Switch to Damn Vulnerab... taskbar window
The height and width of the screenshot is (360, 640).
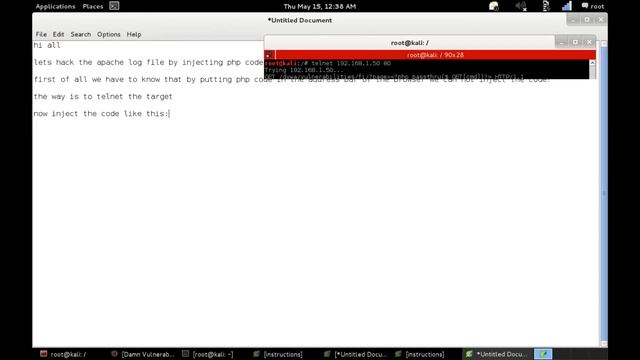[x=143, y=354]
